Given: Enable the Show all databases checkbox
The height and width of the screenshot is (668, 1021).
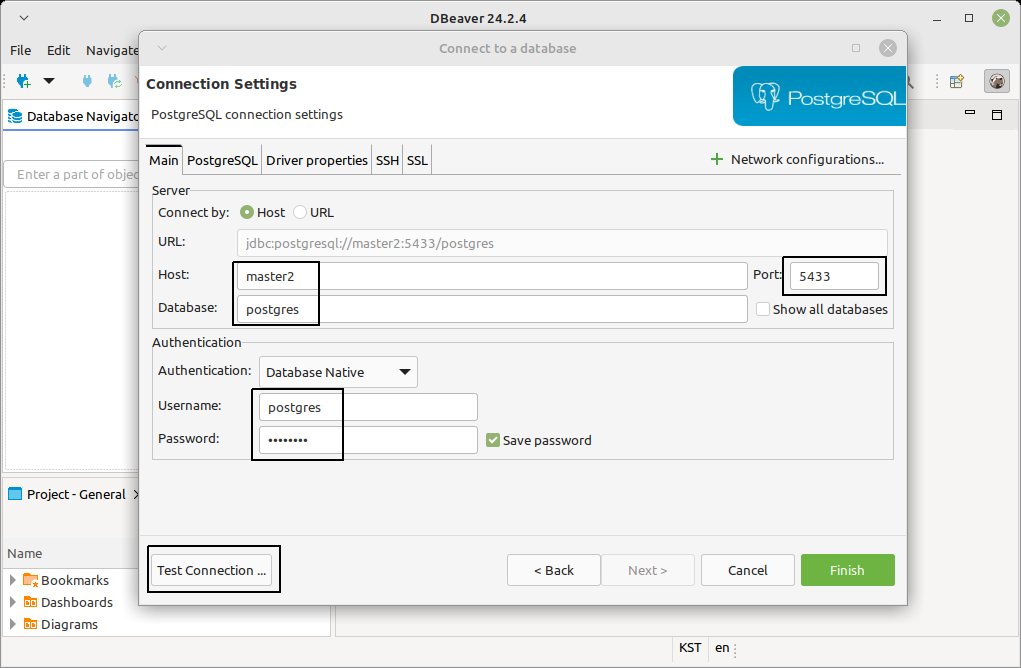Looking at the screenshot, I should (x=763, y=309).
